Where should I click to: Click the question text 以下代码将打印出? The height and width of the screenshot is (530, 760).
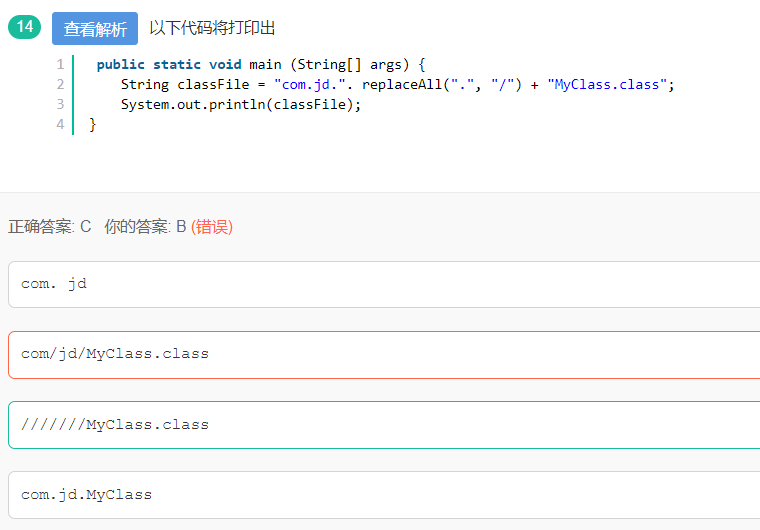(x=212, y=28)
